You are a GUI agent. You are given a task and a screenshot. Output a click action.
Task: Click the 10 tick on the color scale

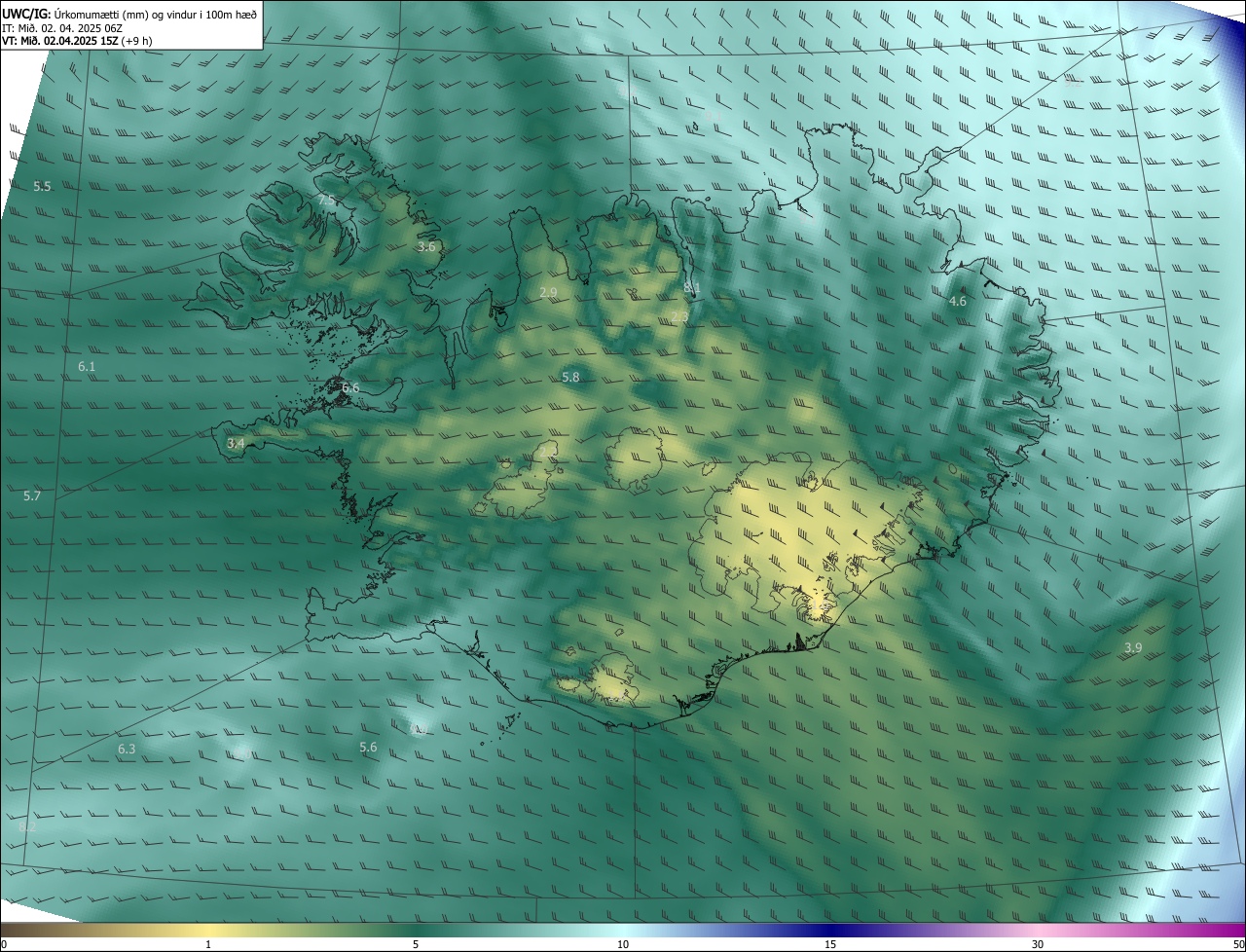[x=623, y=944]
